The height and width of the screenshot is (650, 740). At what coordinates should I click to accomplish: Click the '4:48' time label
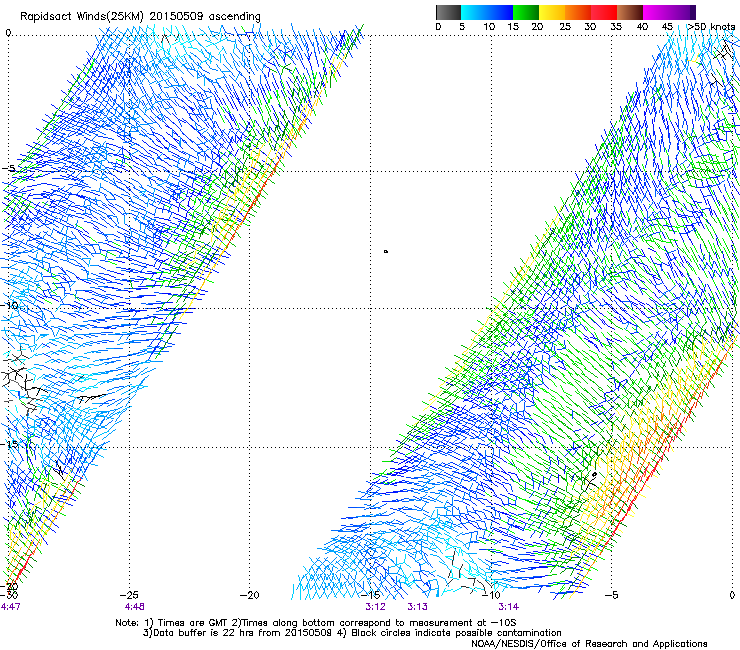tap(135, 607)
